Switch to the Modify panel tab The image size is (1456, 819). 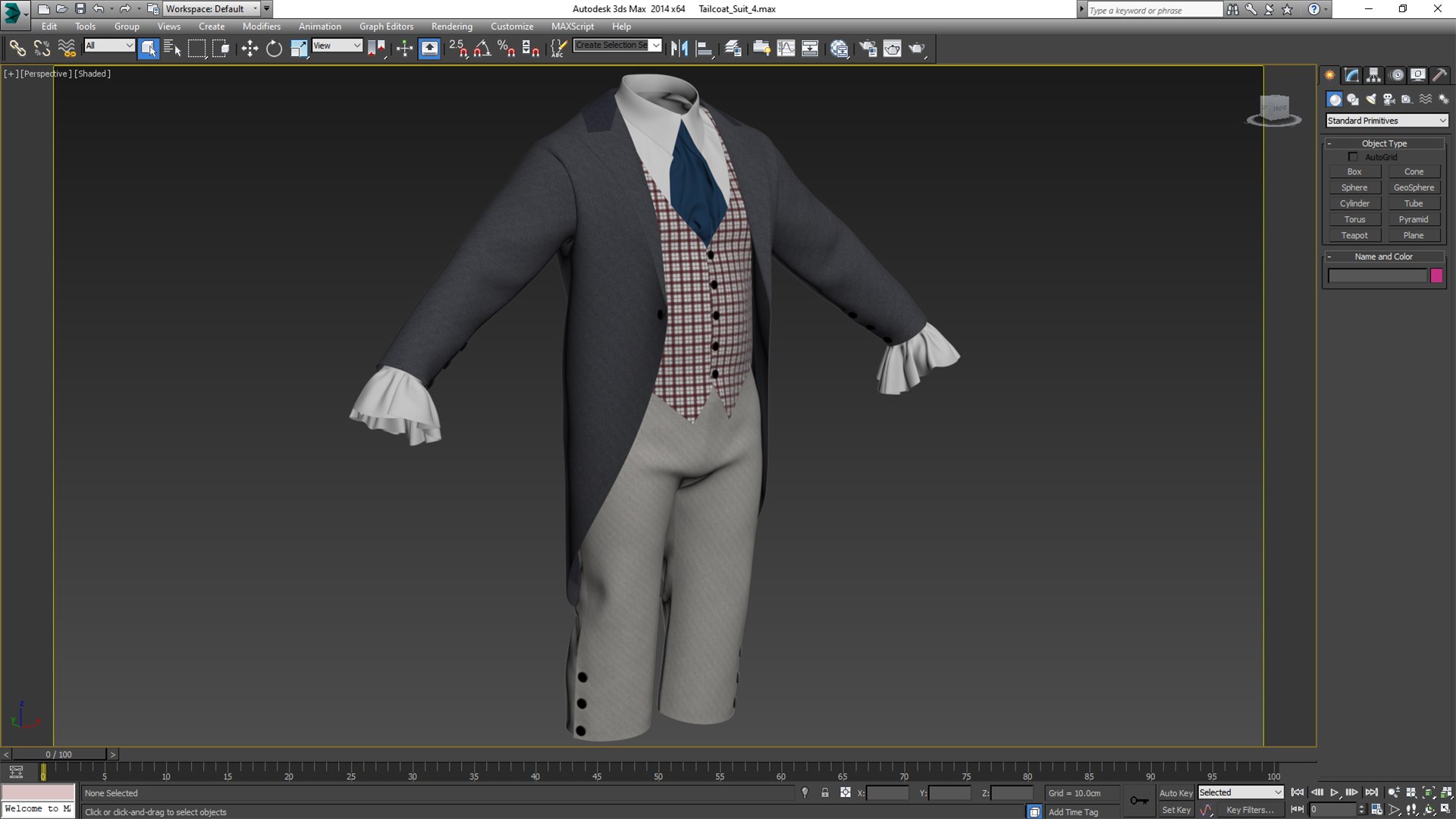point(1351,75)
